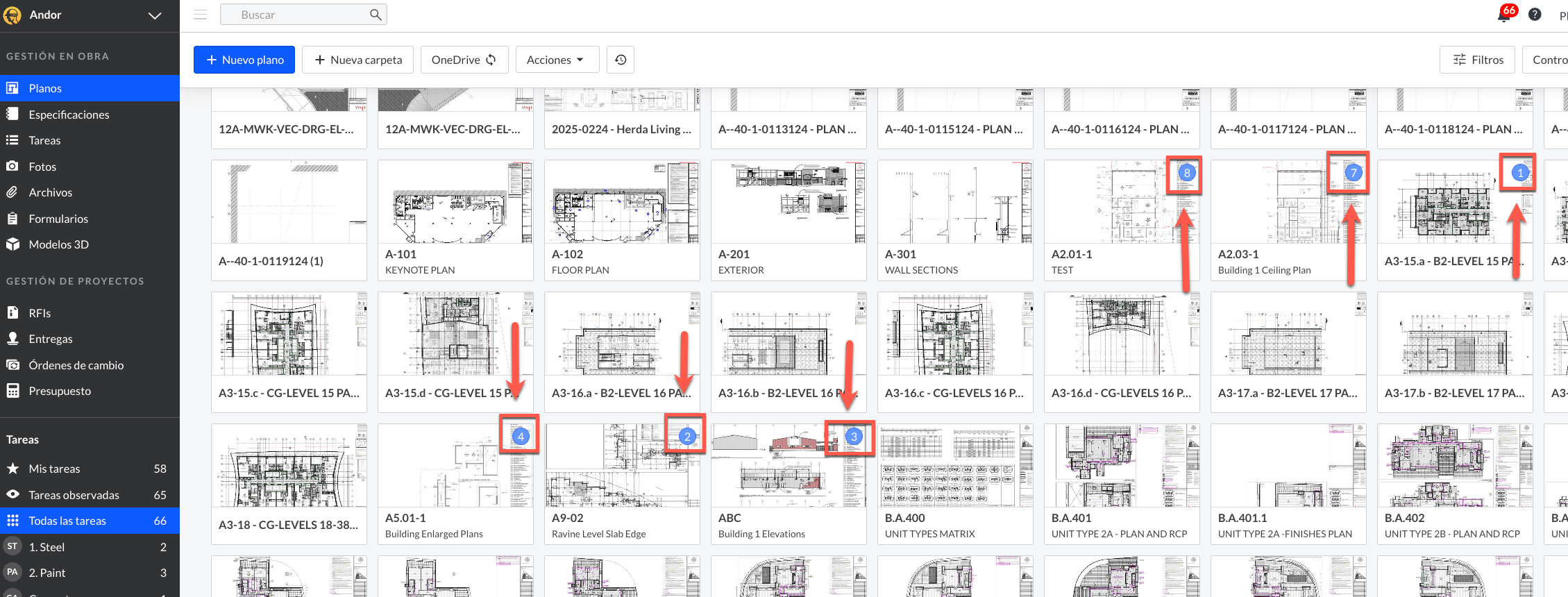Create a folder with Nueva carpeta
The height and width of the screenshot is (597, 1568).
(x=358, y=60)
